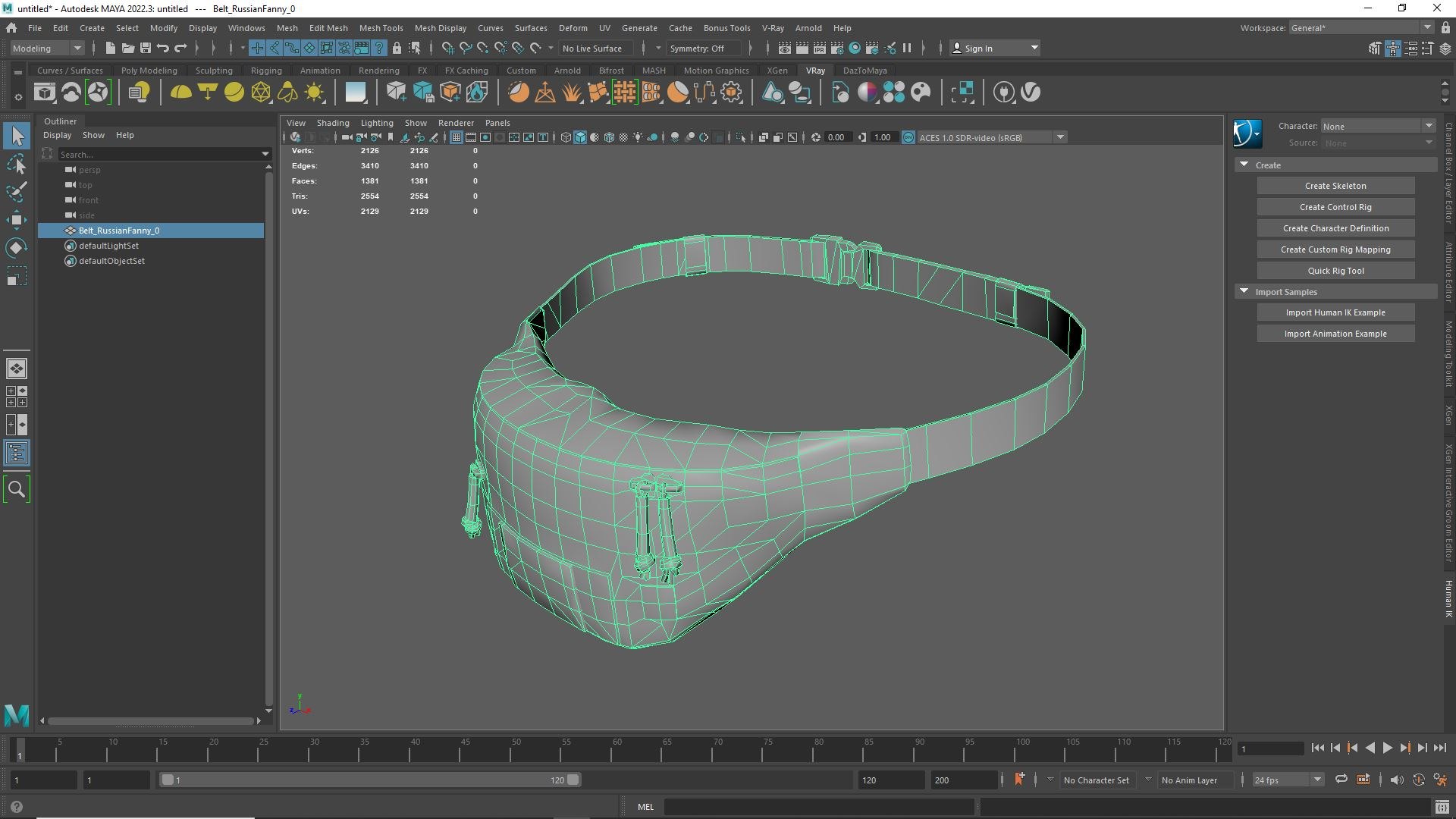1456x819 pixels.
Task: Click the V-Ray mesh light shelf icon
Action: tap(261, 93)
